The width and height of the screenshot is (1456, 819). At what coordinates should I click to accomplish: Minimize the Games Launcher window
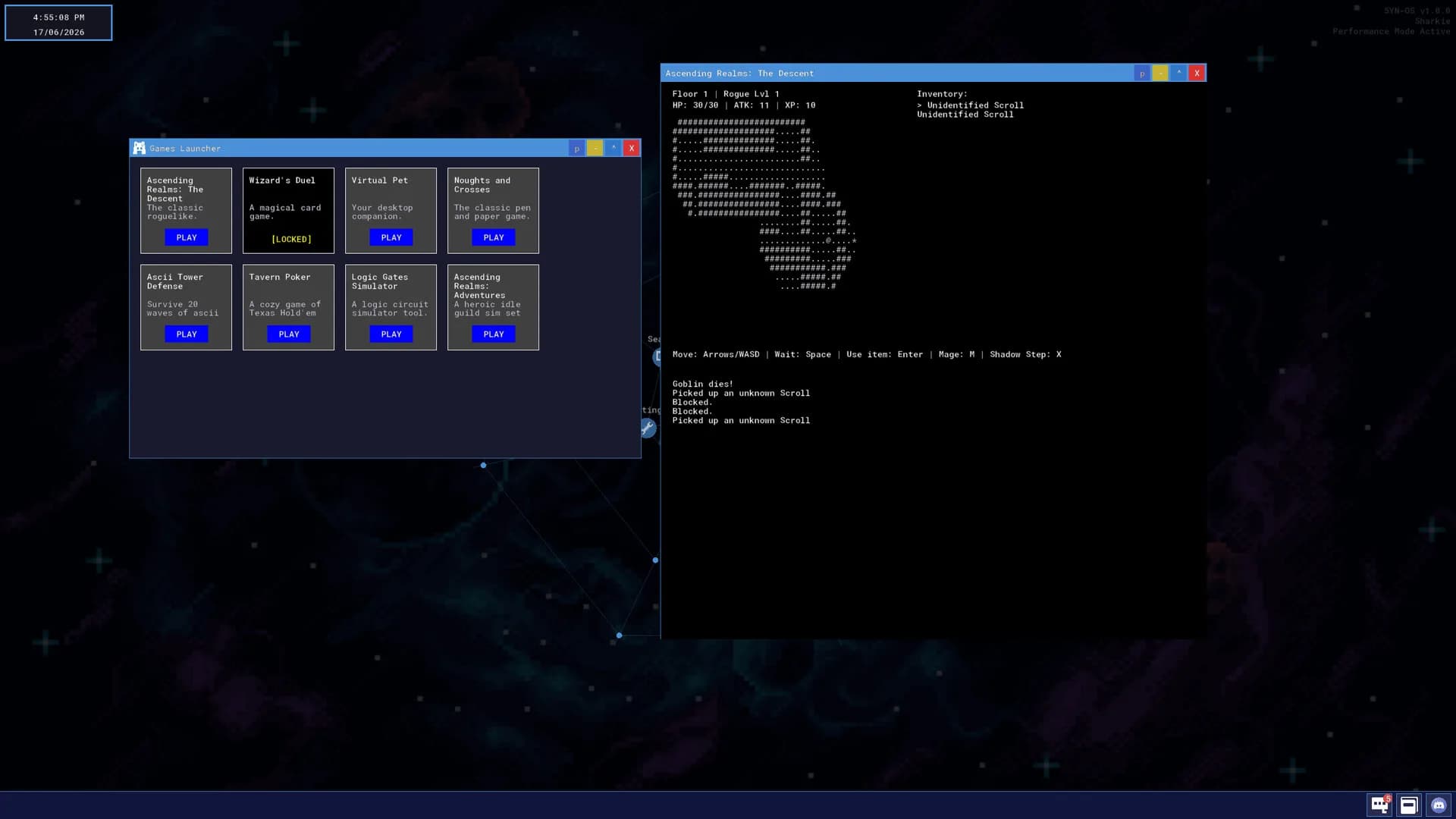tap(595, 148)
